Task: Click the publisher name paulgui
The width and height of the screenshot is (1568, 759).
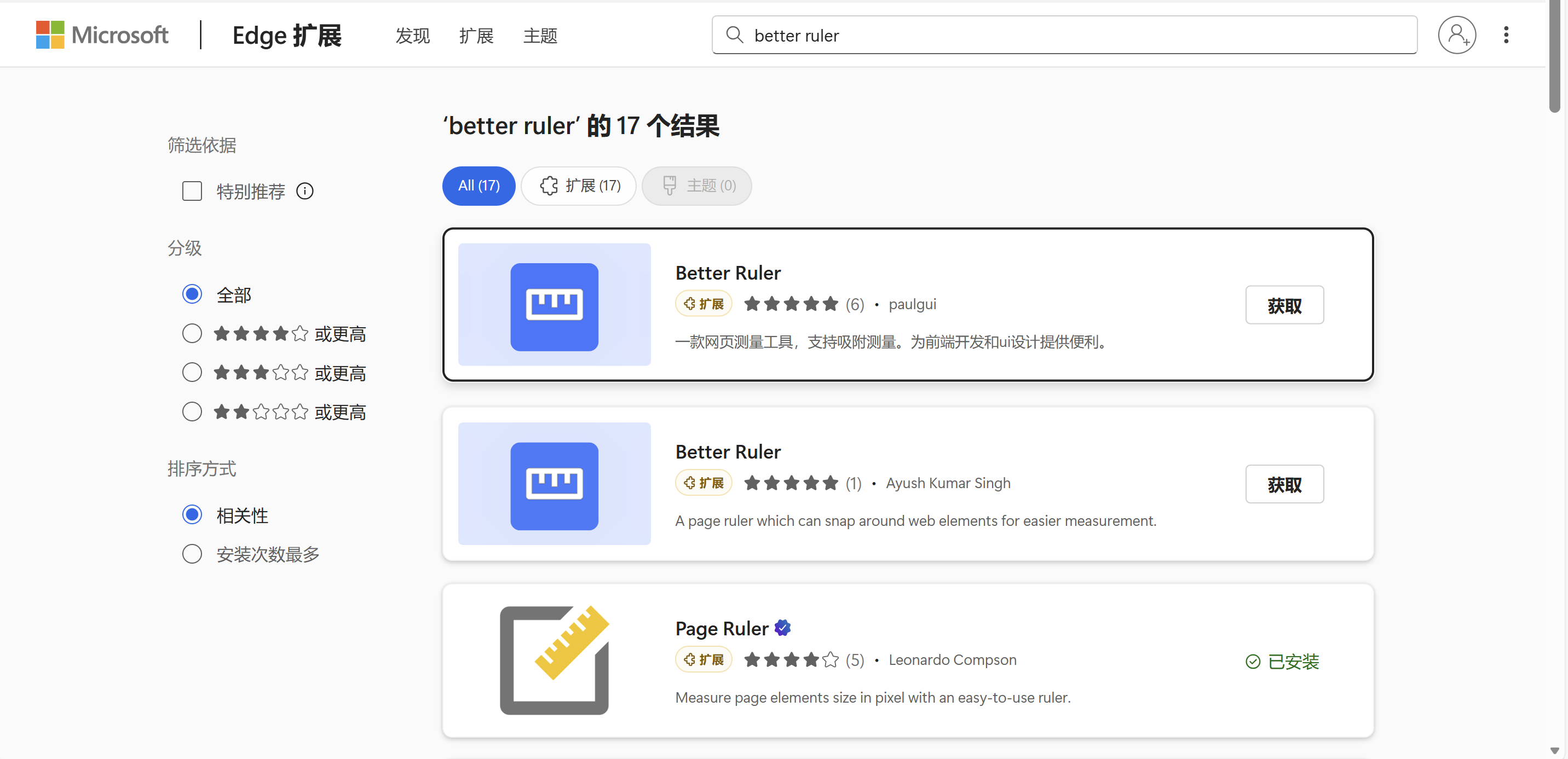Action: [x=912, y=304]
